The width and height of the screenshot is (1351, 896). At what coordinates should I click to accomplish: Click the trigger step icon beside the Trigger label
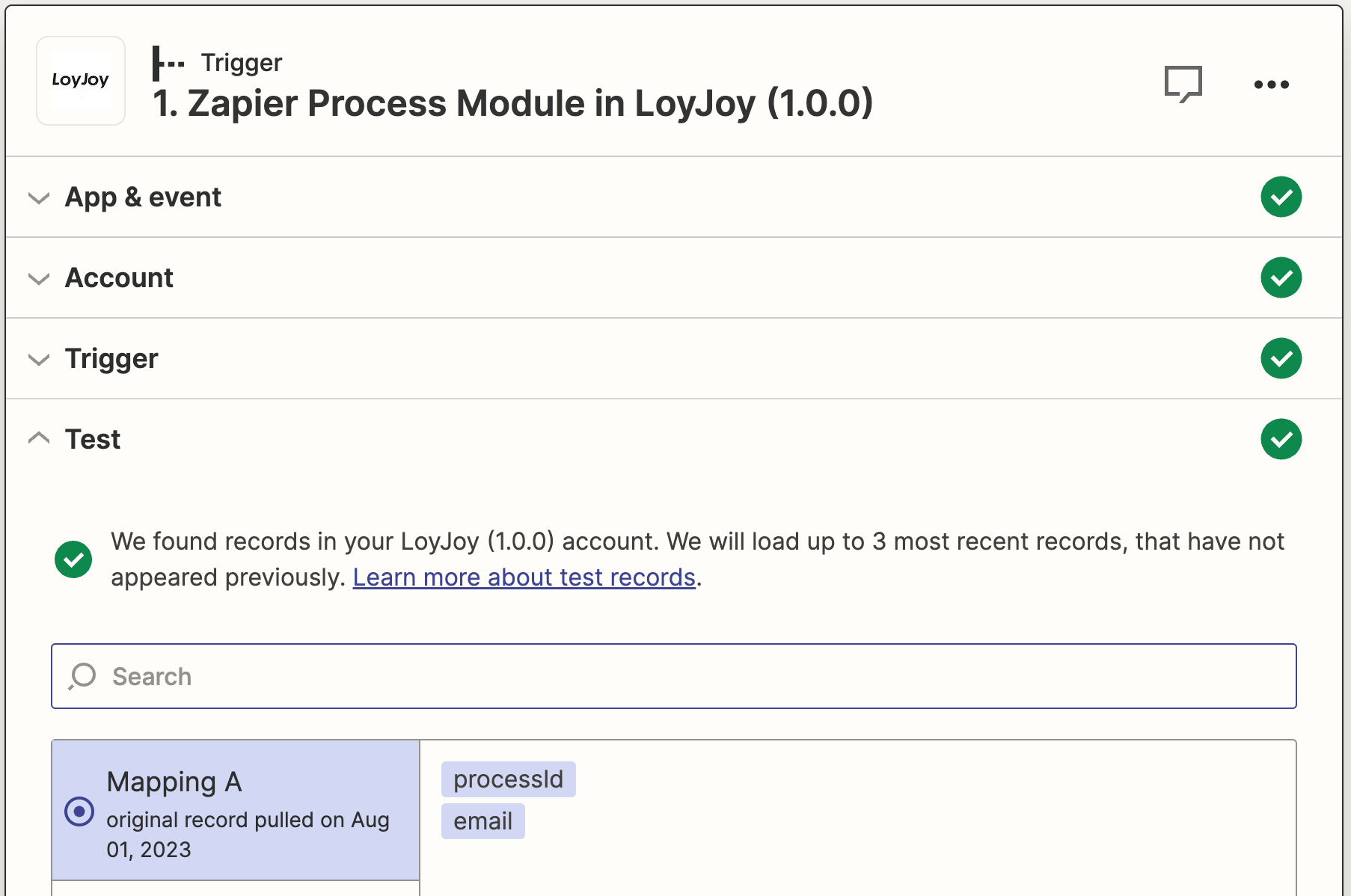click(168, 64)
